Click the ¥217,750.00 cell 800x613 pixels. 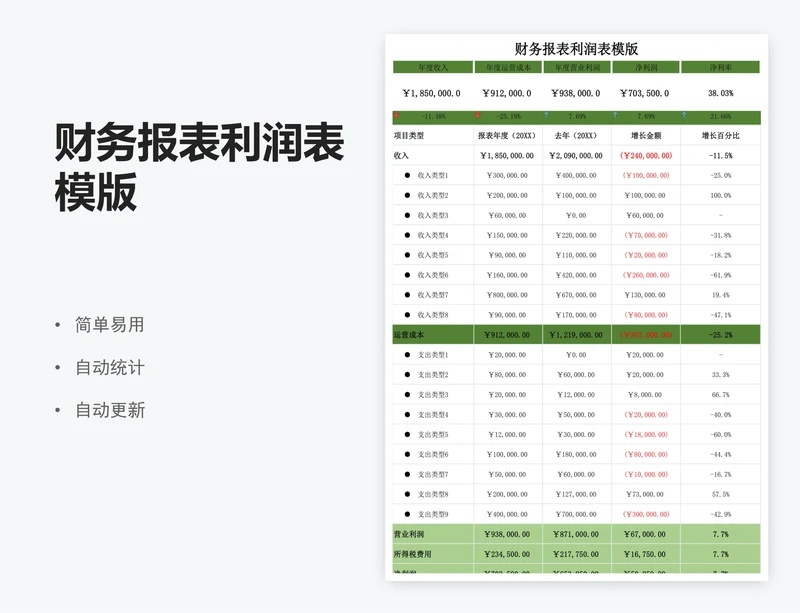coord(576,554)
